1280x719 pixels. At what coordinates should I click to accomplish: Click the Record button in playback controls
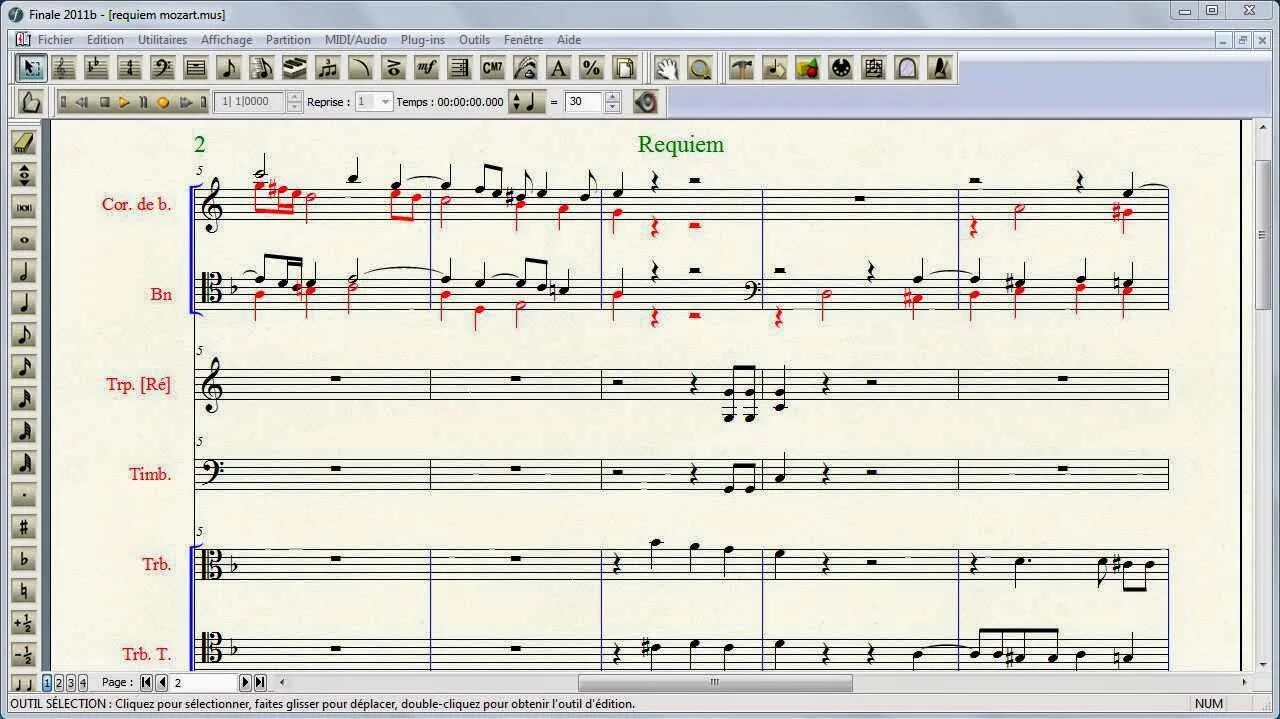163,102
